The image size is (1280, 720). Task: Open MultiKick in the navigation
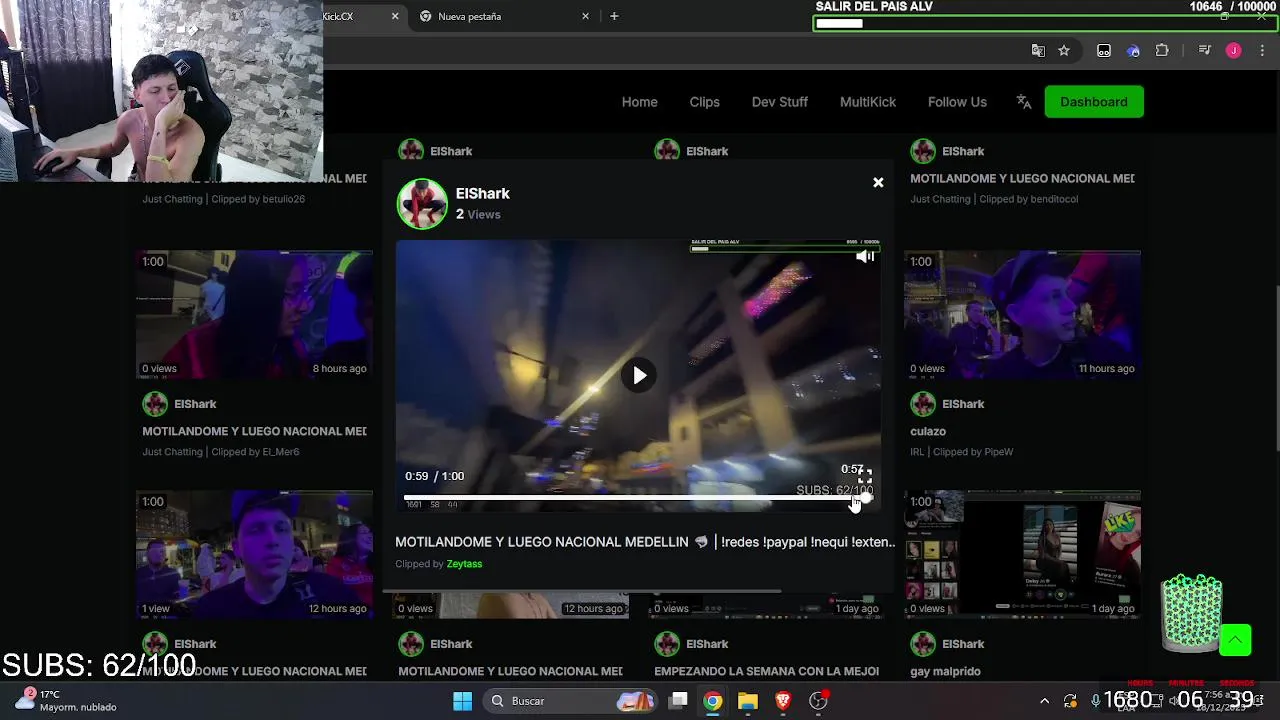click(867, 102)
